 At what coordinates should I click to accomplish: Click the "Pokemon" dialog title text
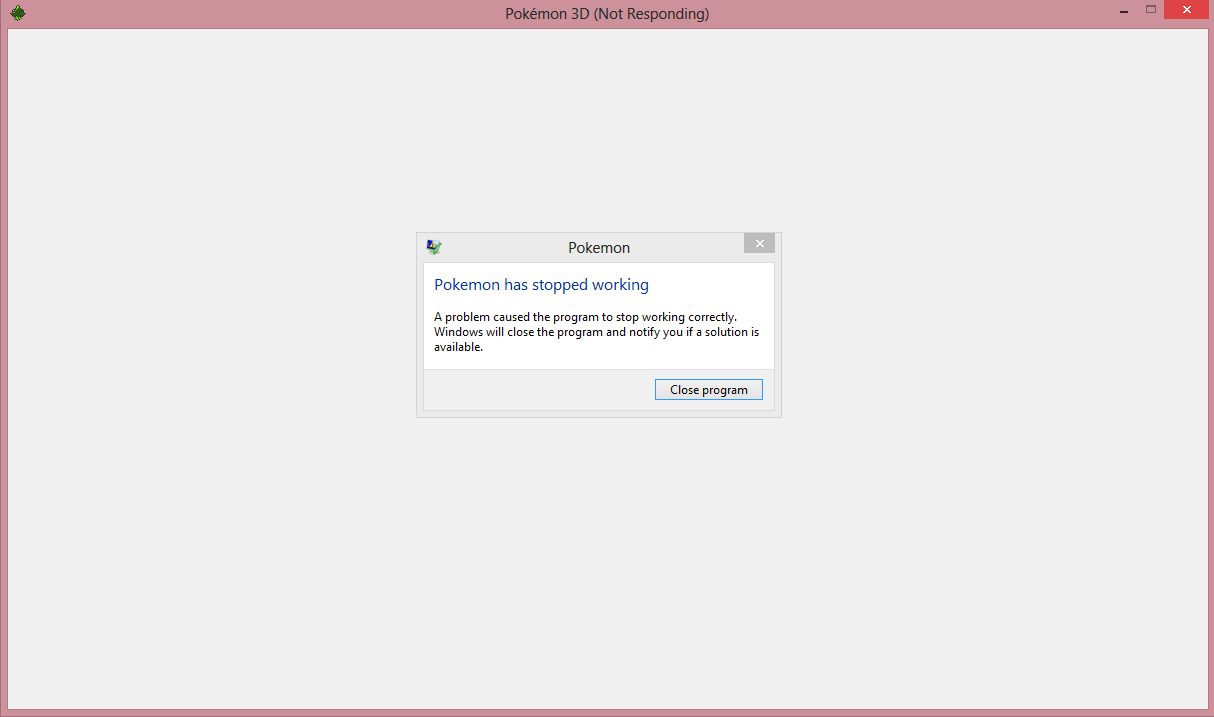pos(599,248)
